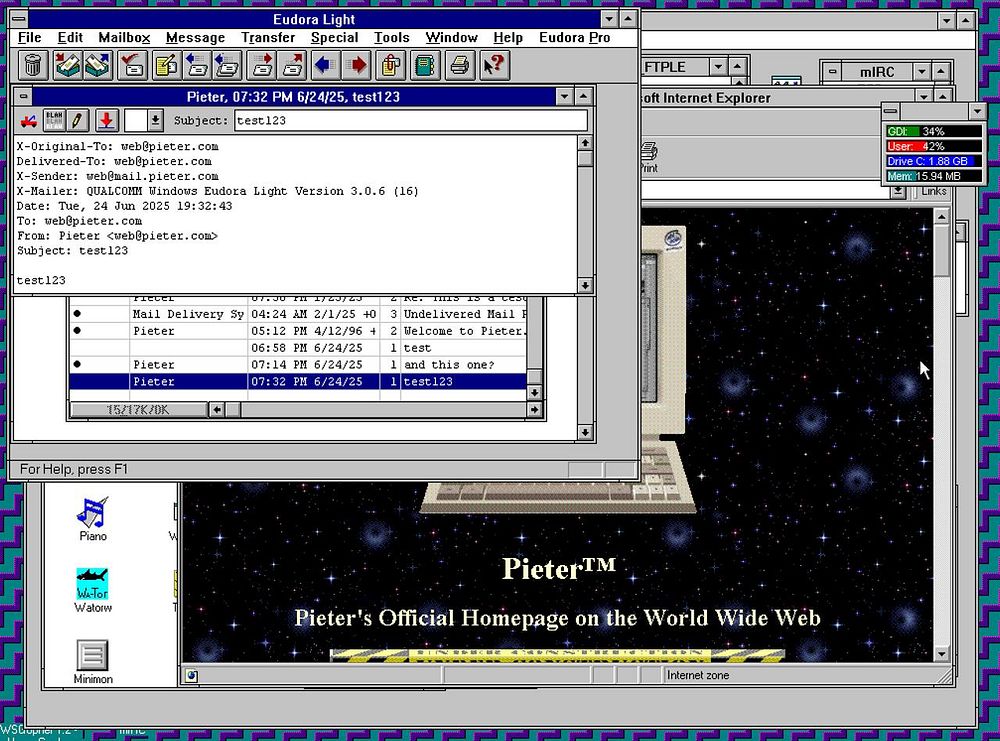Open the Address Book green notebook icon
This screenshot has height=741, width=1000.
[425, 65]
